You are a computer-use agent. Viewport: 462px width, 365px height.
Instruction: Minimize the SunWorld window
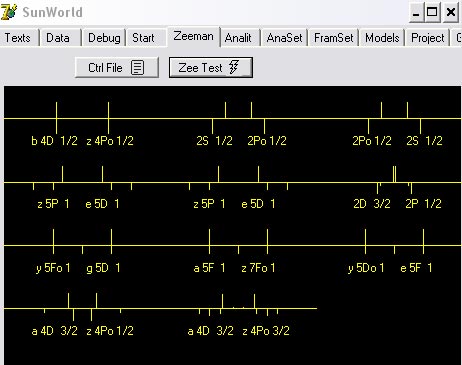(416, 13)
